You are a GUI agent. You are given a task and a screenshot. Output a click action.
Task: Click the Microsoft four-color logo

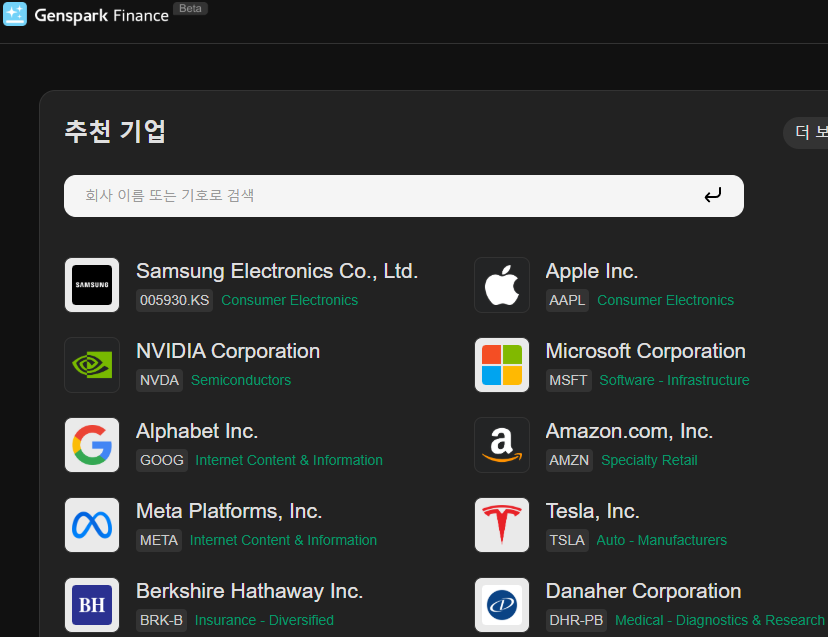coord(502,365)
